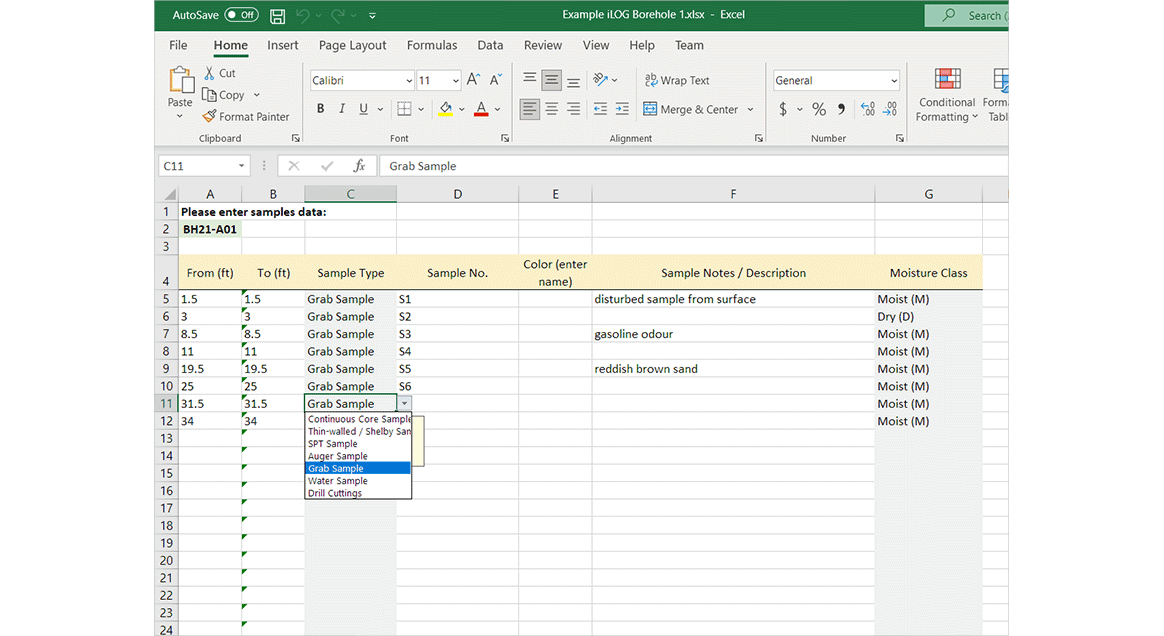Click the Cut button
This screenshot has height=636, width=1164.
[220, 73]
